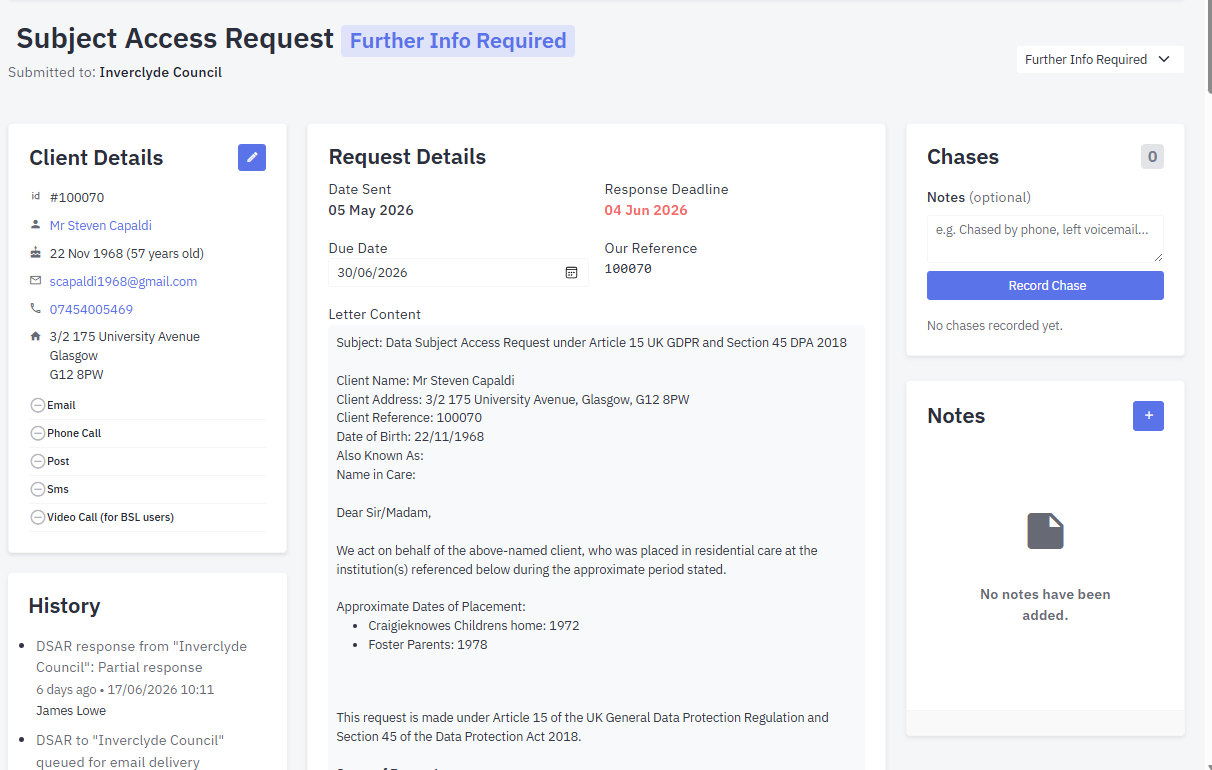Image resolution: width=1212 pixels, height=770 pixels.
Task: Open the DSAR queued for email delivery entry
Action: 130,751
